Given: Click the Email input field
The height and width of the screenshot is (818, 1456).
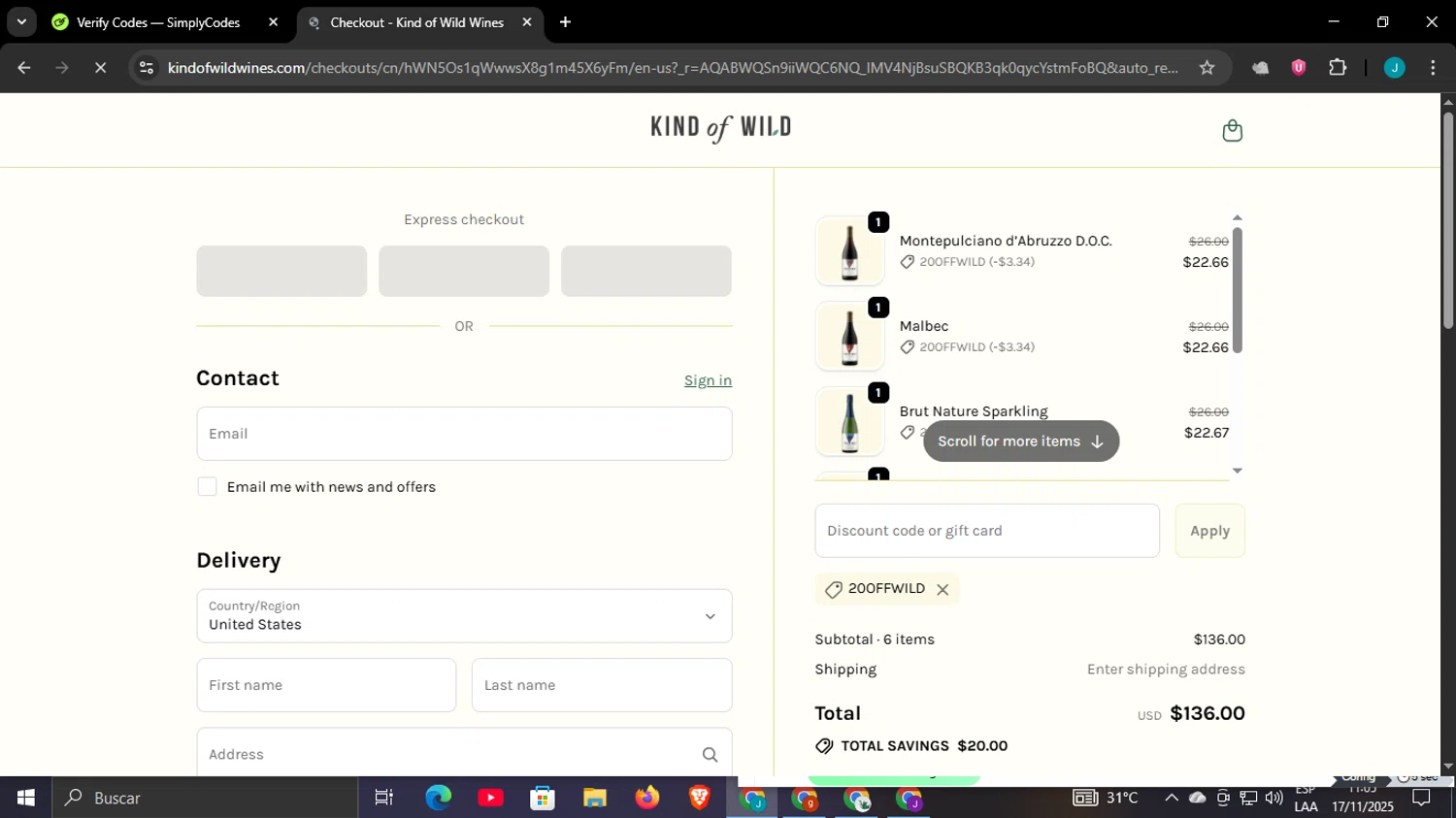Looking at the screenshot, I should [464, 434].
